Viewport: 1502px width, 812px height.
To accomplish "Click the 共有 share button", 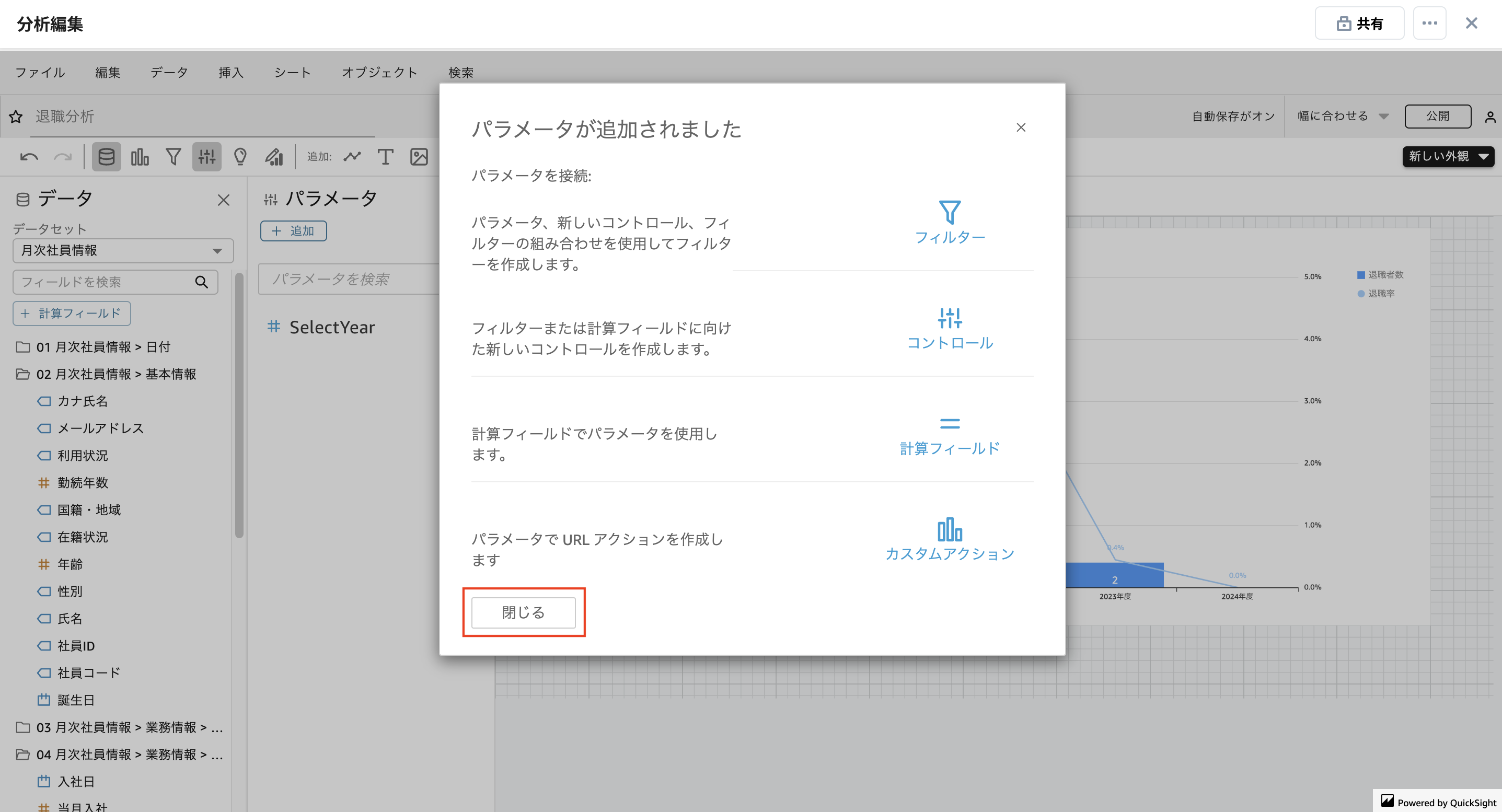I will pos(1359,24).
